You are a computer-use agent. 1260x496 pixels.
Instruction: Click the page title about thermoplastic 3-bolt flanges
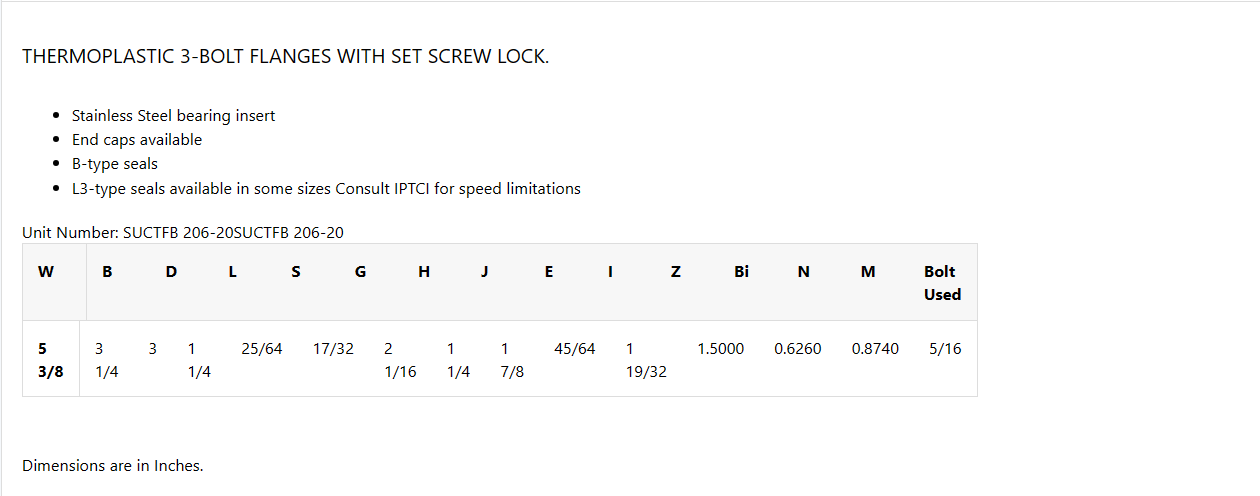pos(285,56)
